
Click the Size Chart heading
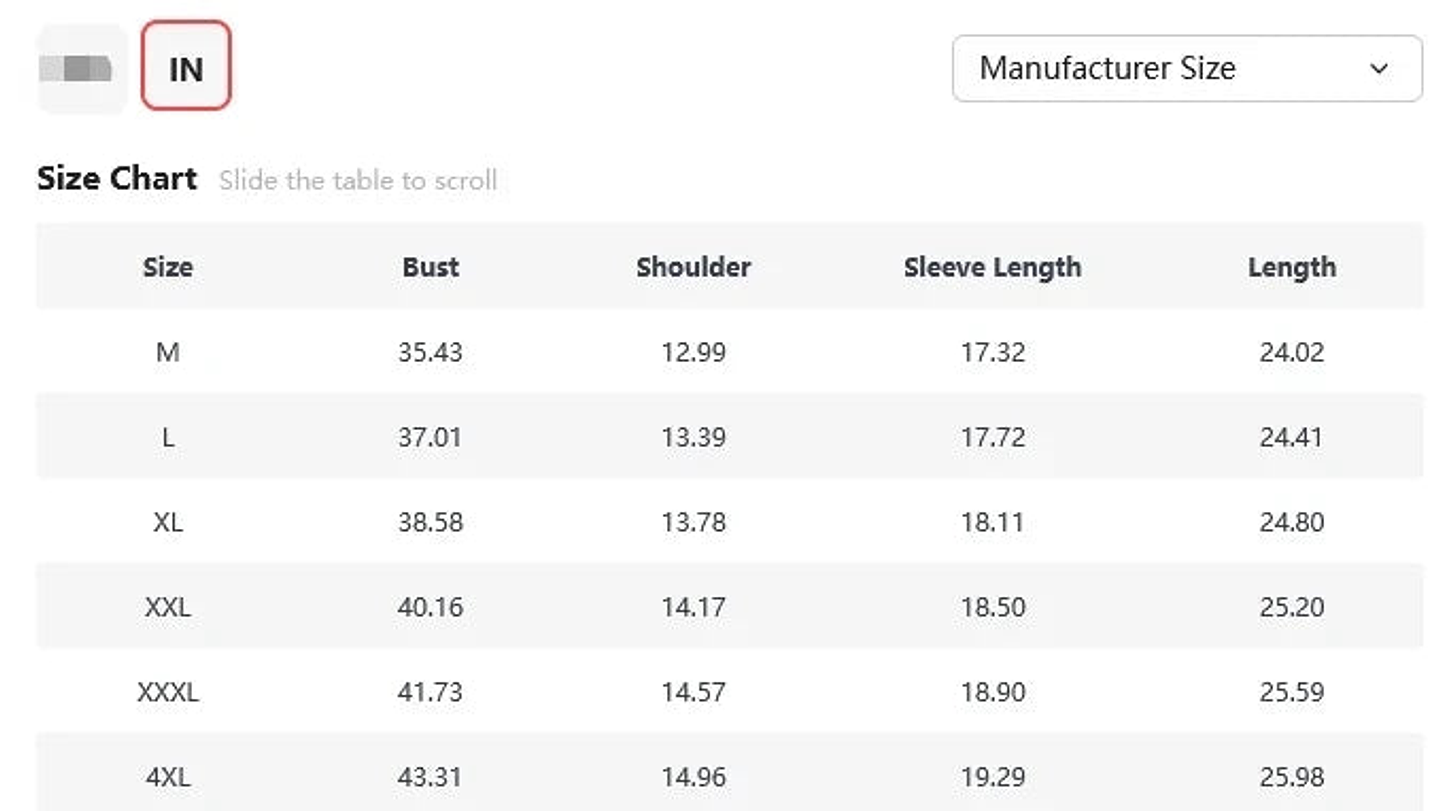pyautogui.click(x=117, y=179)
